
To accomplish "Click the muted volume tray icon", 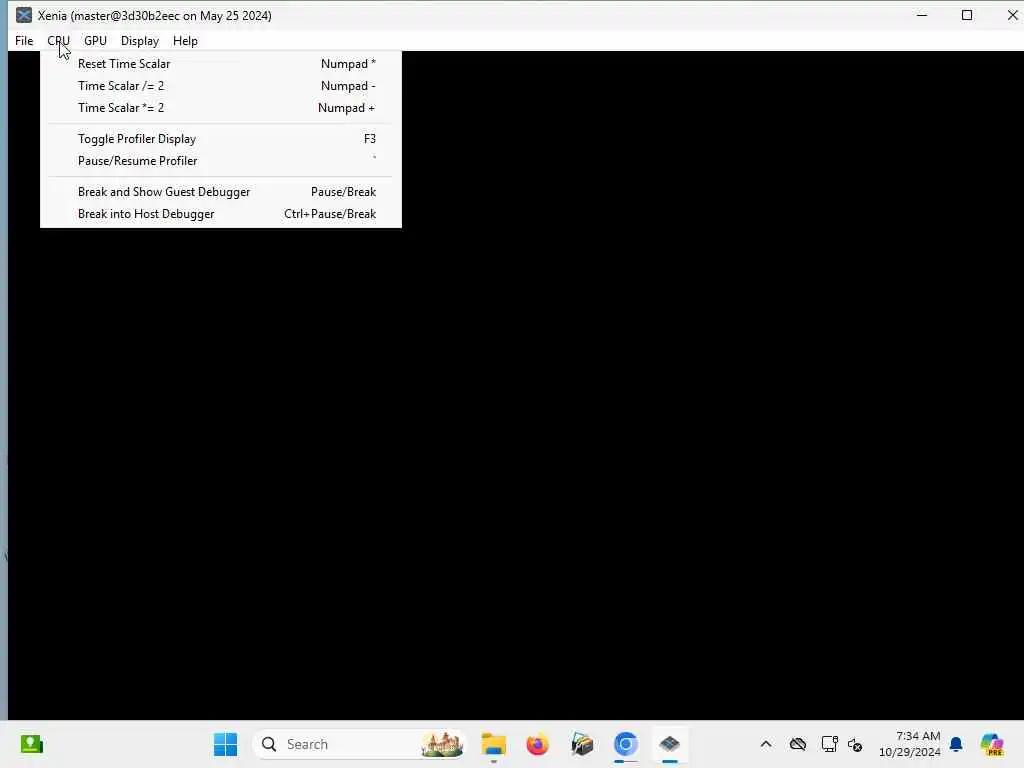I will click(855, 744).
